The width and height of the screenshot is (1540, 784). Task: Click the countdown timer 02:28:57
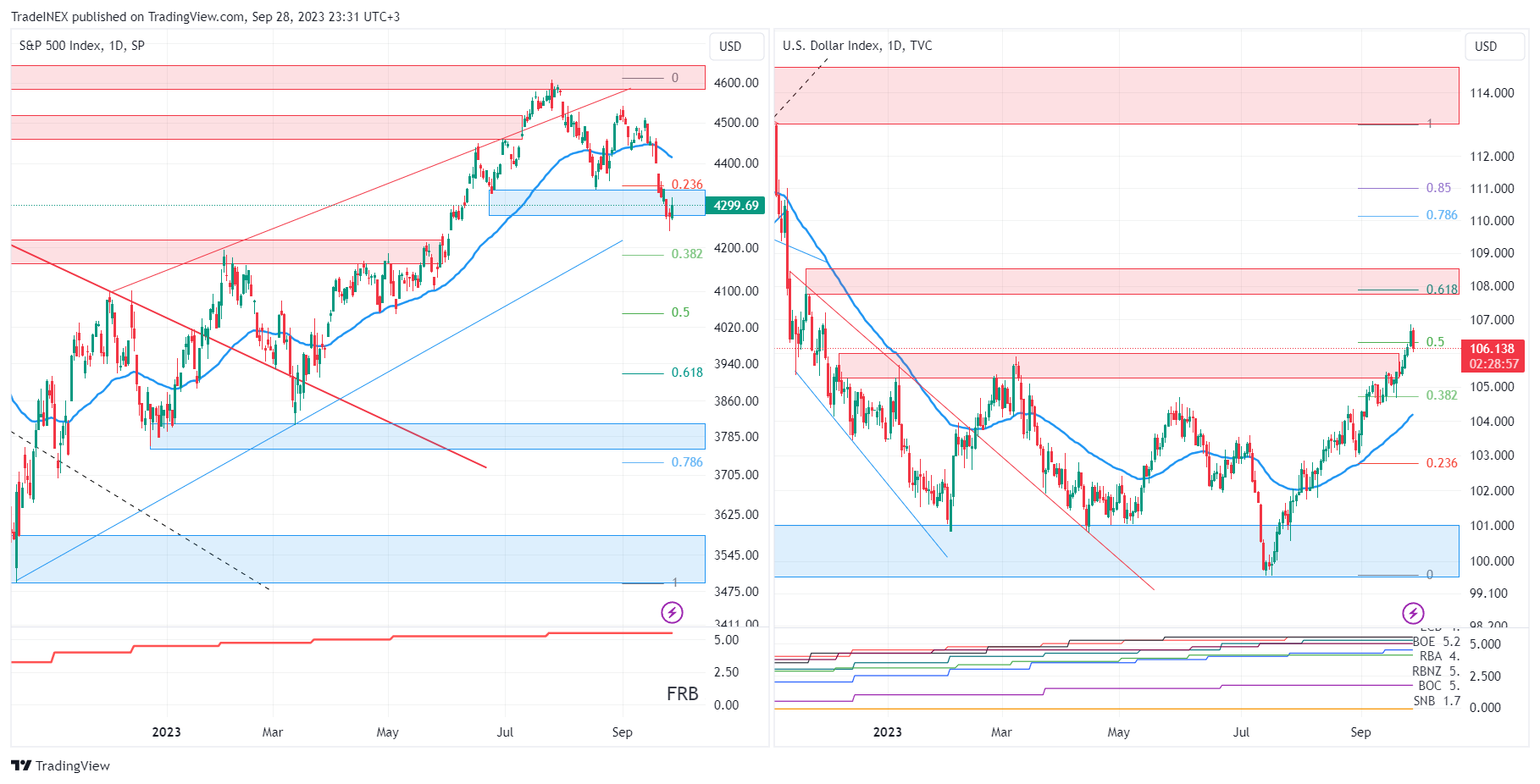(x=1493, y=364)
